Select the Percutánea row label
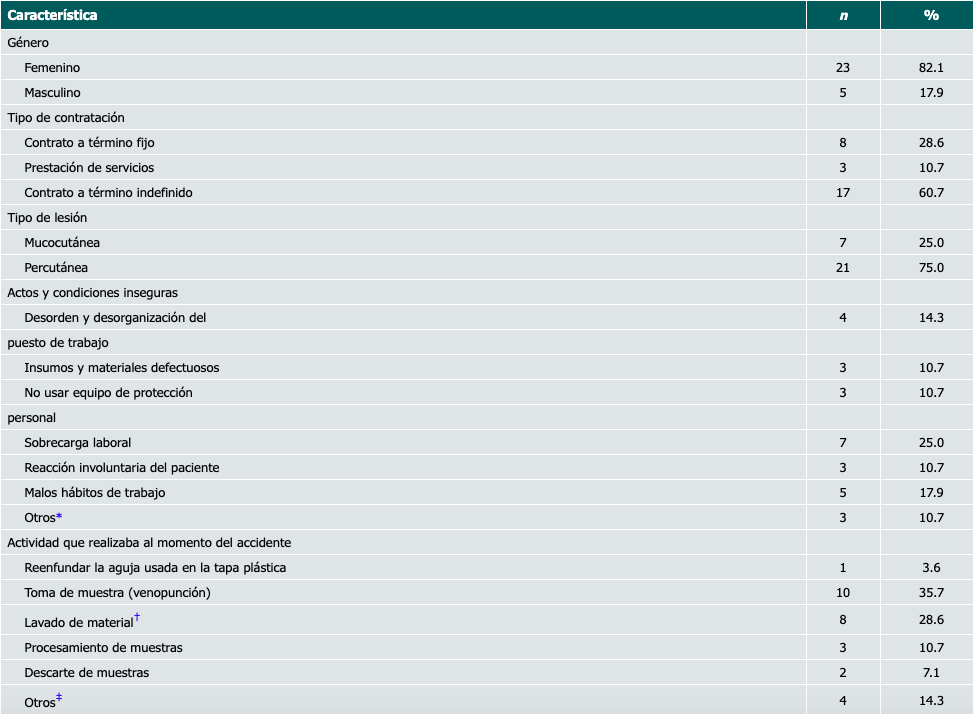 pyautogui.click(x=56, y=268)
